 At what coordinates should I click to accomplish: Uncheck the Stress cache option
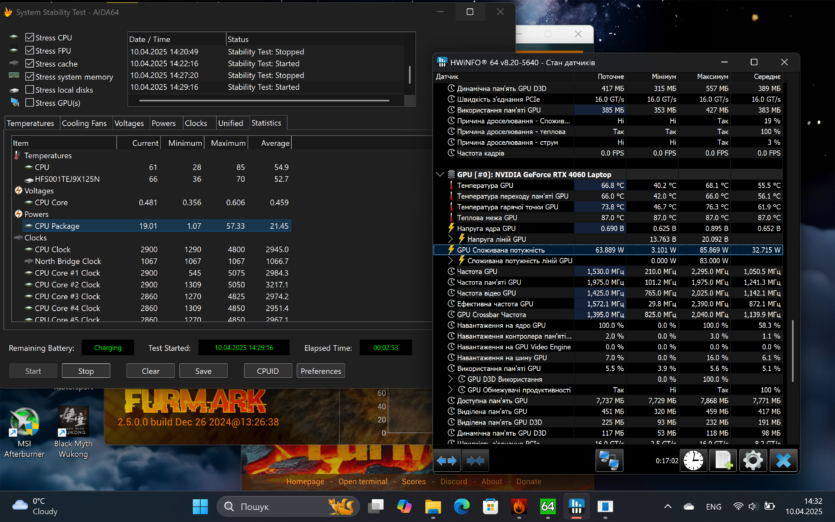coord(30,63)
